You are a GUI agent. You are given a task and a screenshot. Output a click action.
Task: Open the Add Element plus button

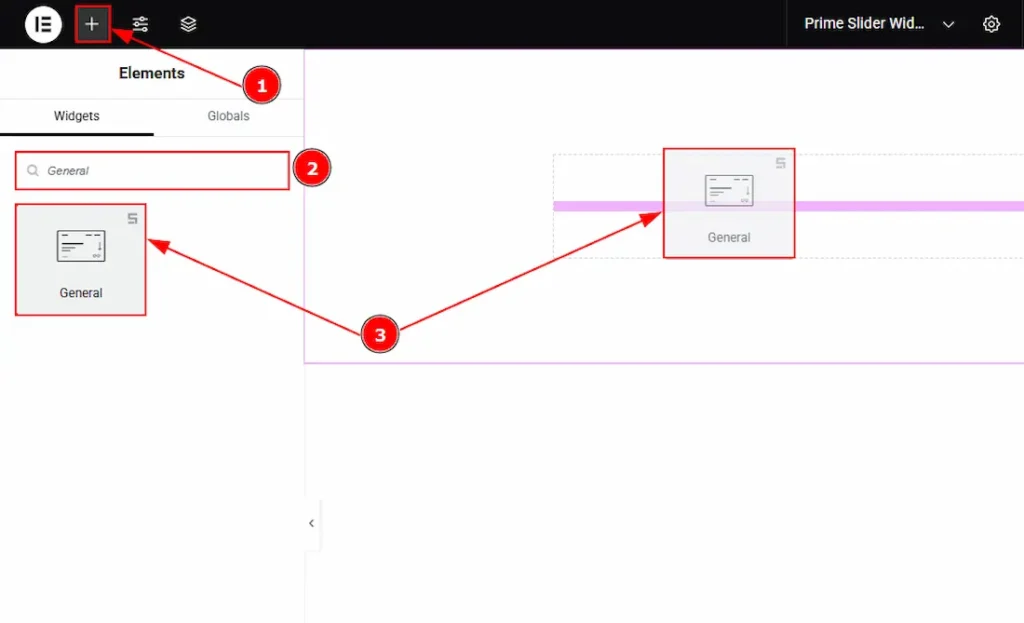(92, 24)
